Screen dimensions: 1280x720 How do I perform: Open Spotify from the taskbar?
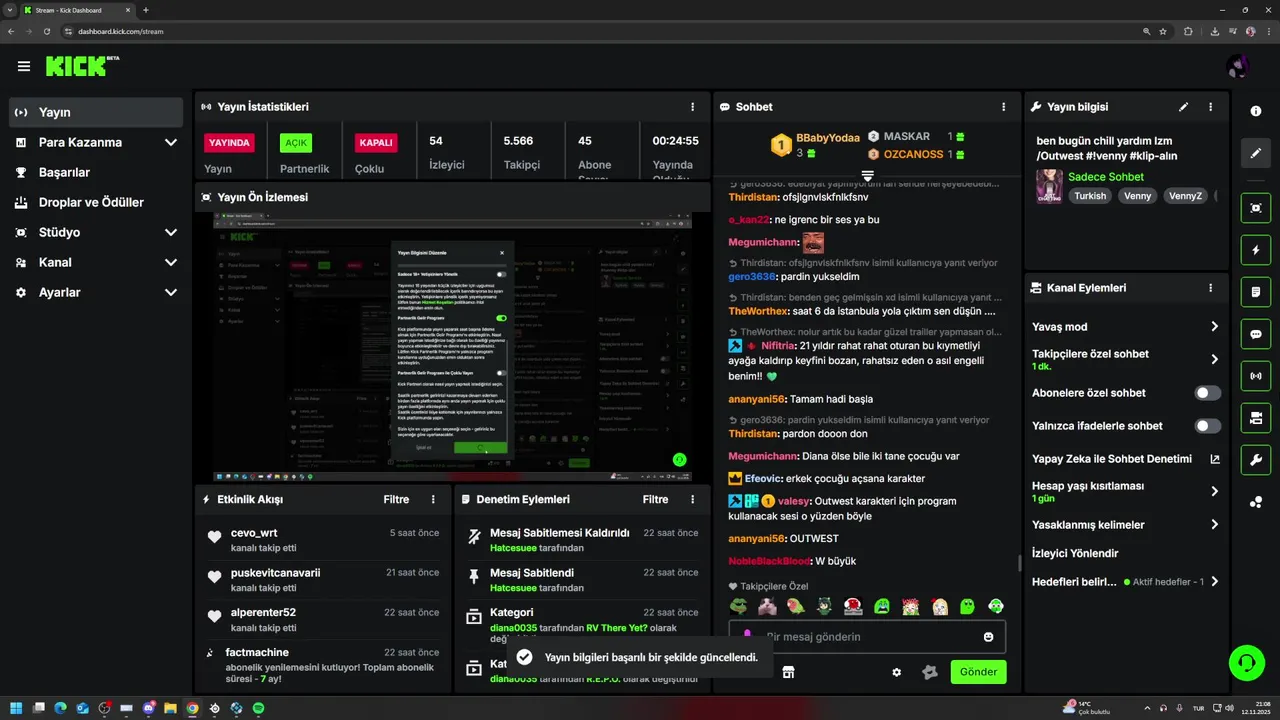258,708
